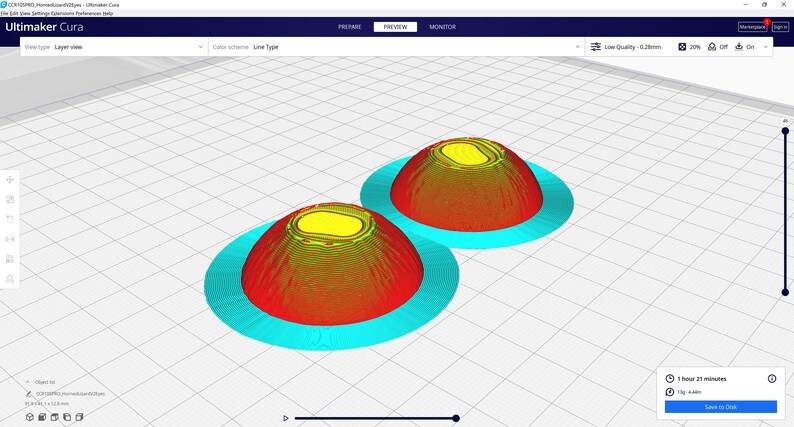Screen dimensions: 794x427
Task: Expand the print settings panel chevron
Action: click(x=766, y=47)
